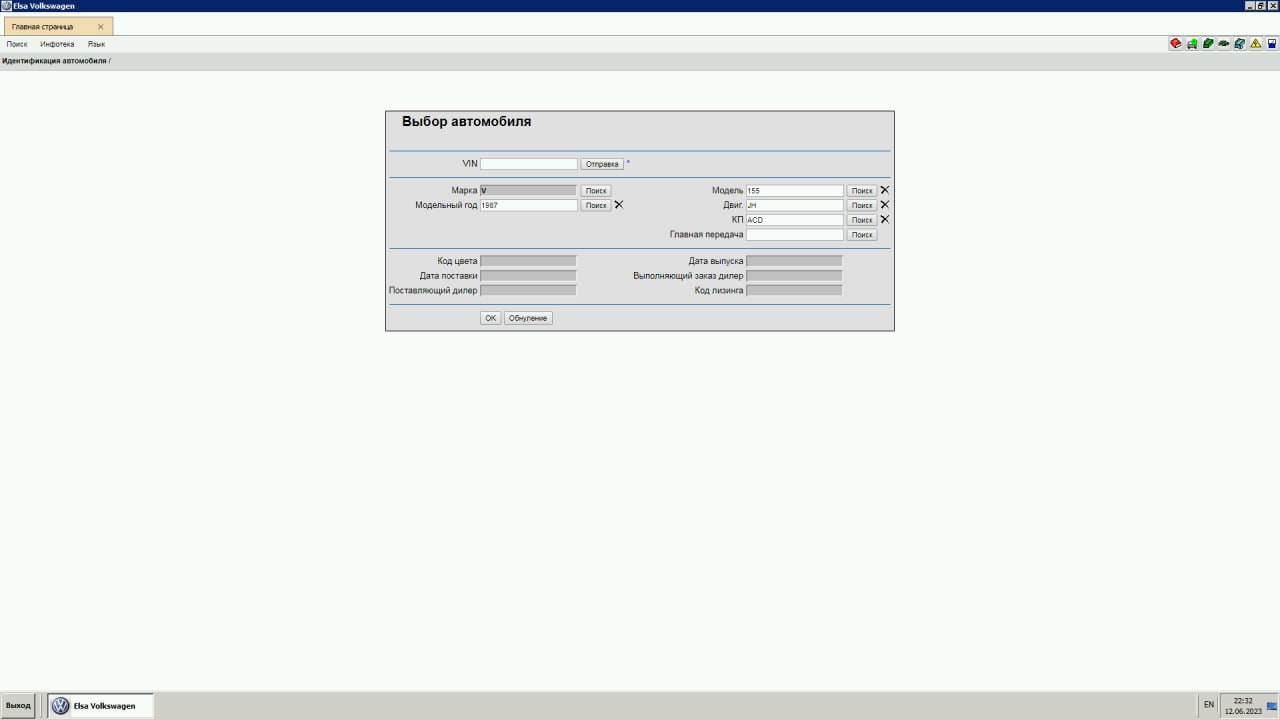Image resolution: width=1280 pixels, height=720 pixels.
Task: Click the blue tray icon by the clock
Action: point(1272,705)
